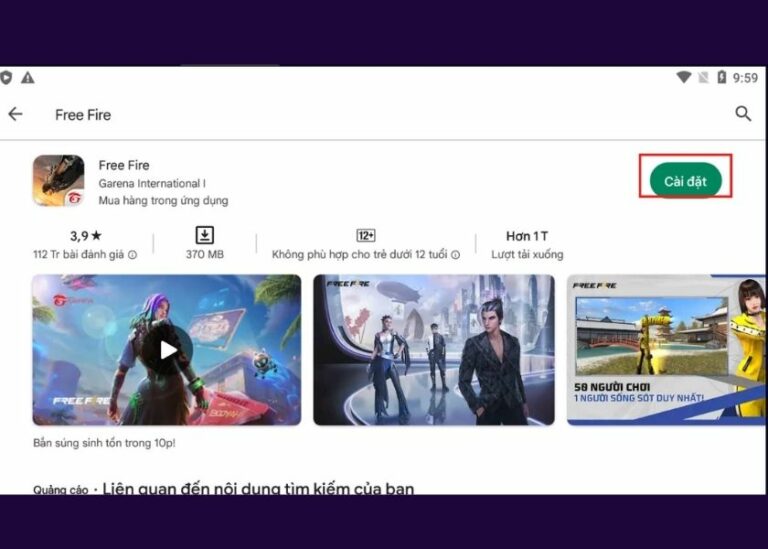Tap the shield icon in status bar
768x549 pixels.
click(x=6, y=77)
